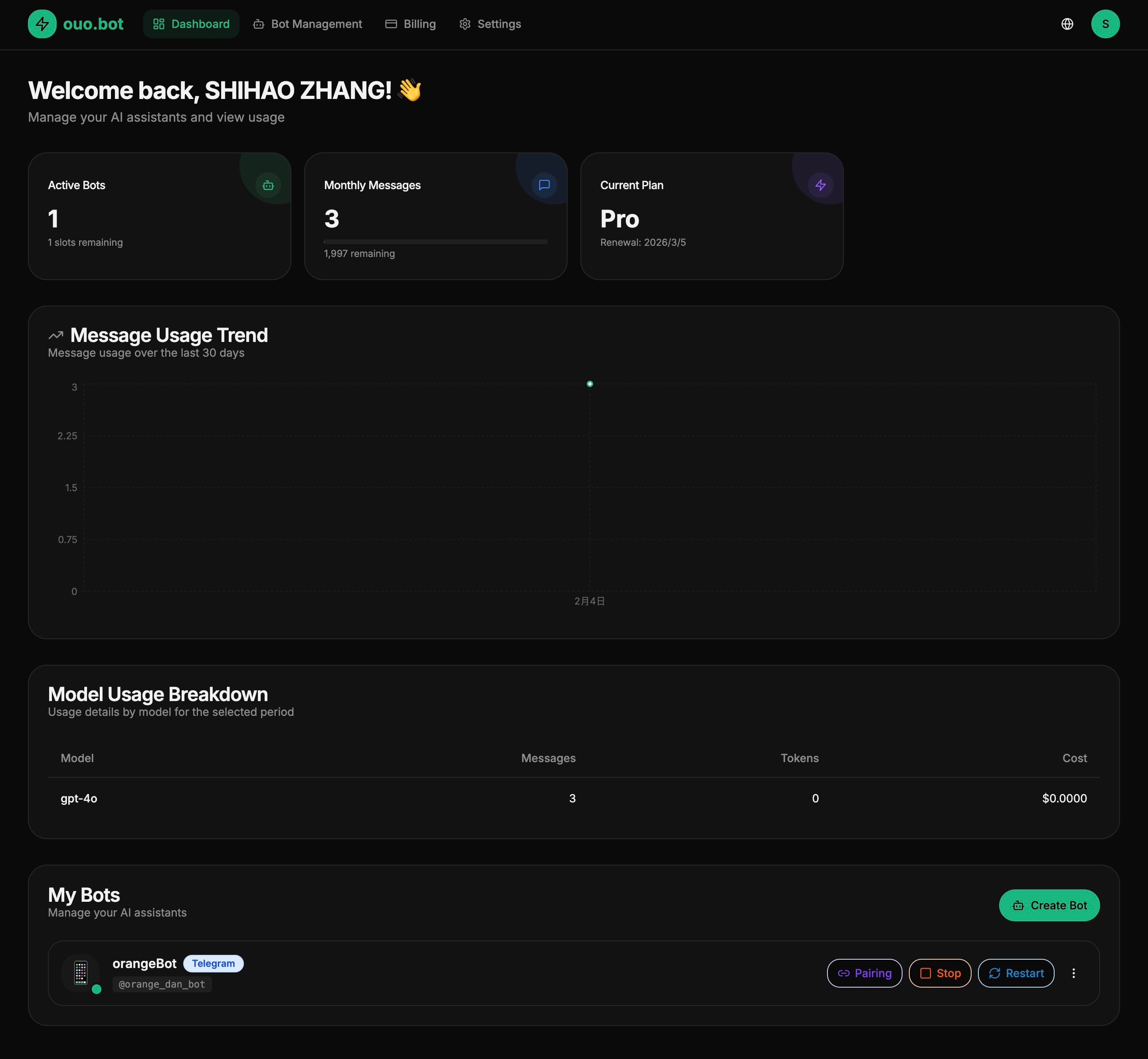
Task: Click the Telegram badge next to orangeBot
Action: [x=213, y=963]
